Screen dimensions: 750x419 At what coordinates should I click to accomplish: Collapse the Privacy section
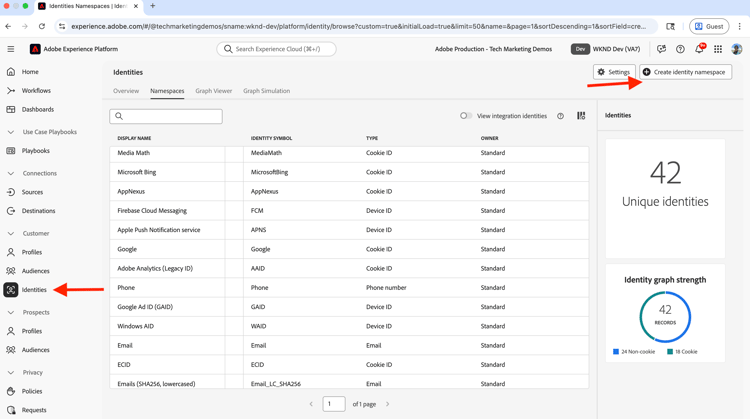tap(11, 373)
